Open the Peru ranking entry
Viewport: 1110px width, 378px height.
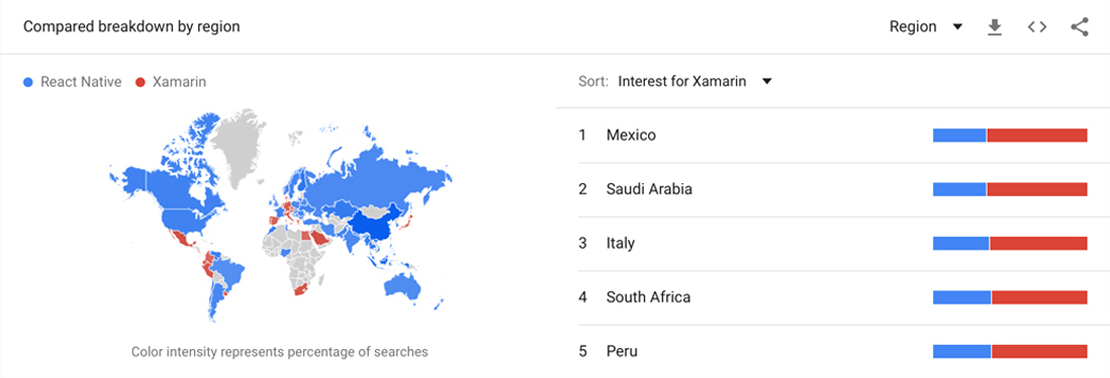click(x=832, y=351)
